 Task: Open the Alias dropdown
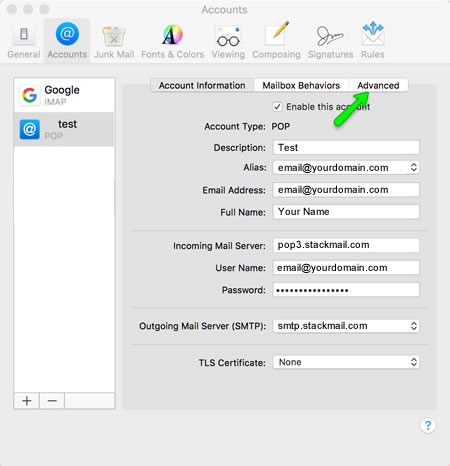(346, 167)
